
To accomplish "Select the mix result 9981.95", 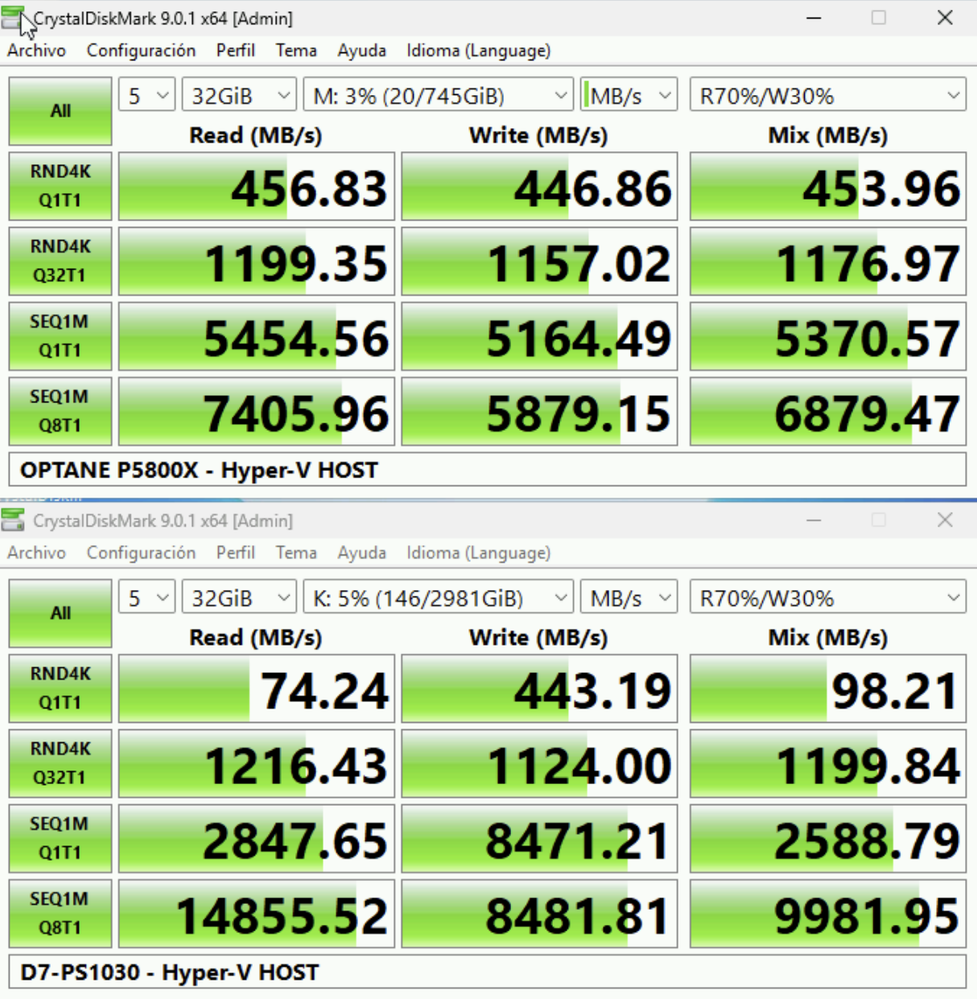I will pos(828,914).
